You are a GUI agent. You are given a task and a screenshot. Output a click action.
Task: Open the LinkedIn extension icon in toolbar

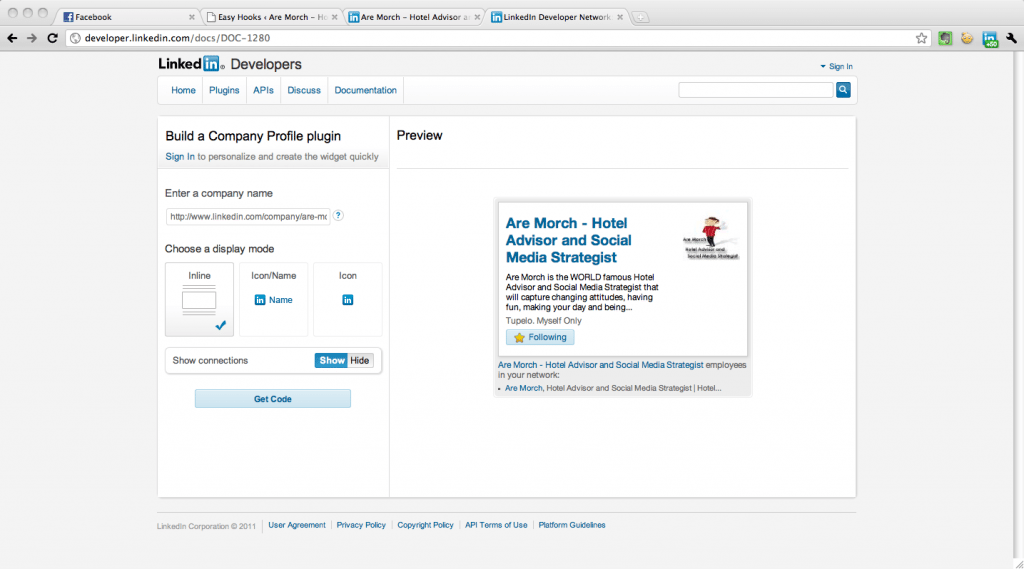click(x=990, y=39)
